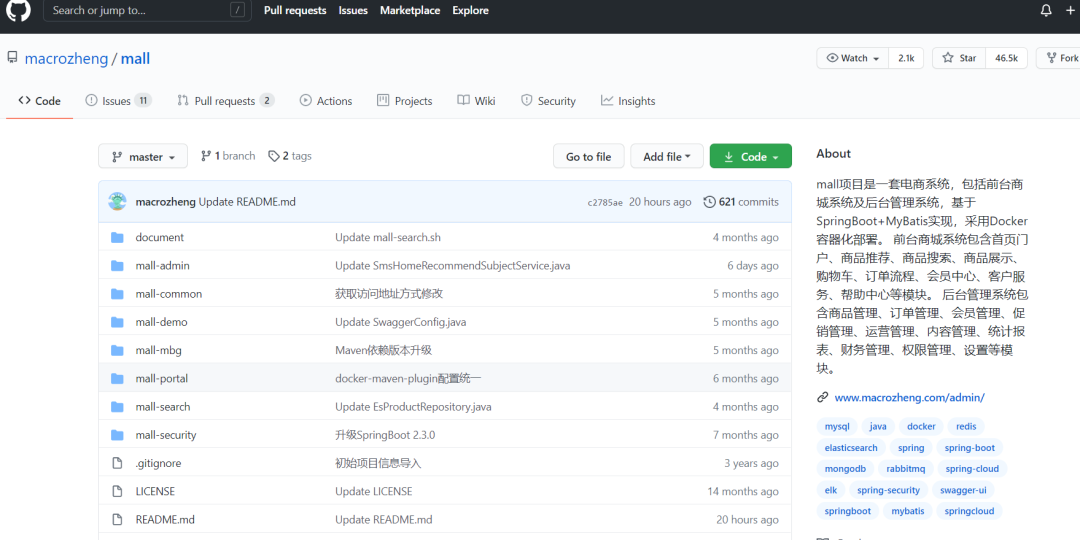Viewport: 1080px width, 540px height.
Task: View the 46.5k stargazers count
Action: click(1006, 59)
